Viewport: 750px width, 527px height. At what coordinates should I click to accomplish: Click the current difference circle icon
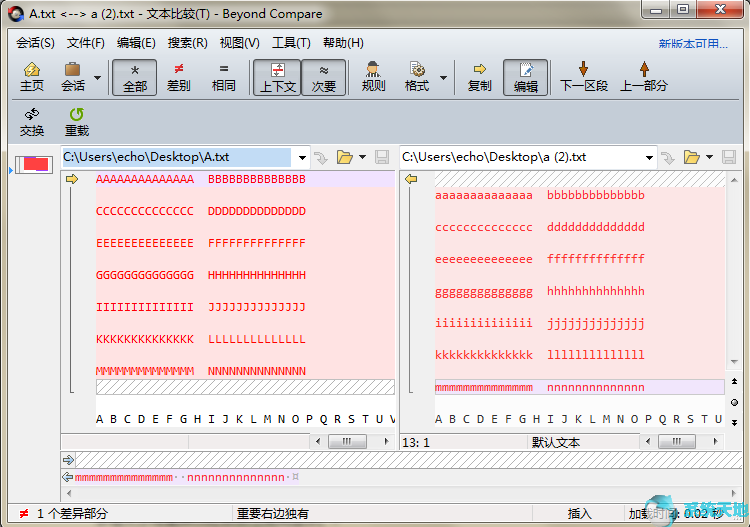[734, 402]
